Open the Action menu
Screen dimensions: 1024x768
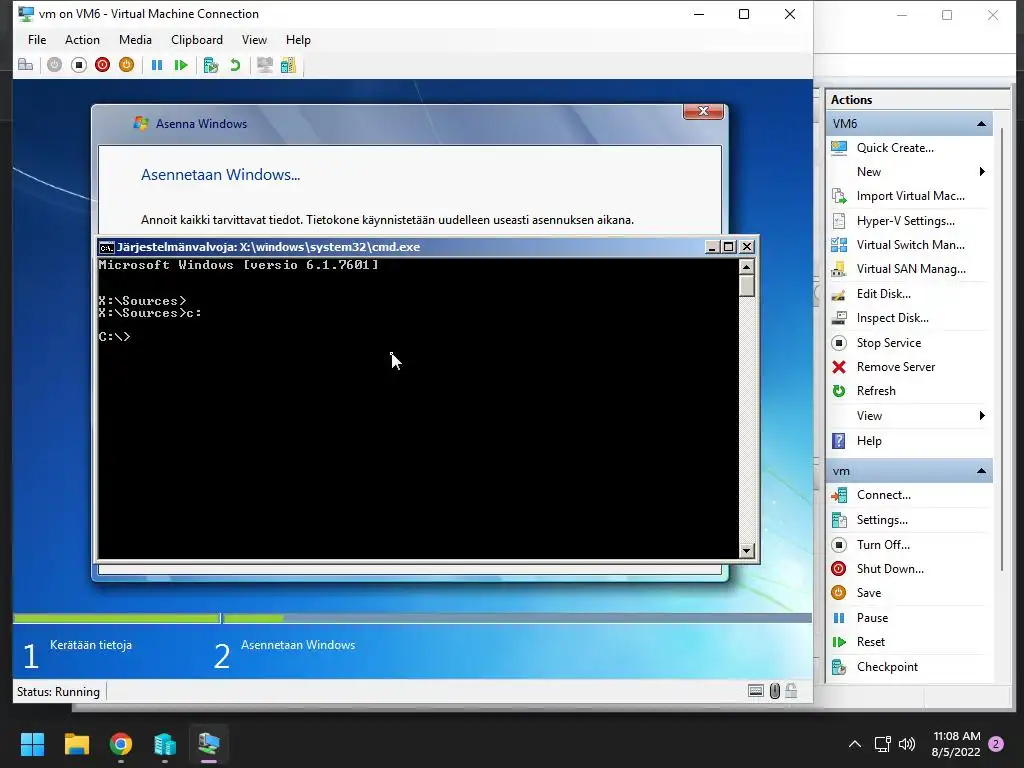click(x=82, y=40)
